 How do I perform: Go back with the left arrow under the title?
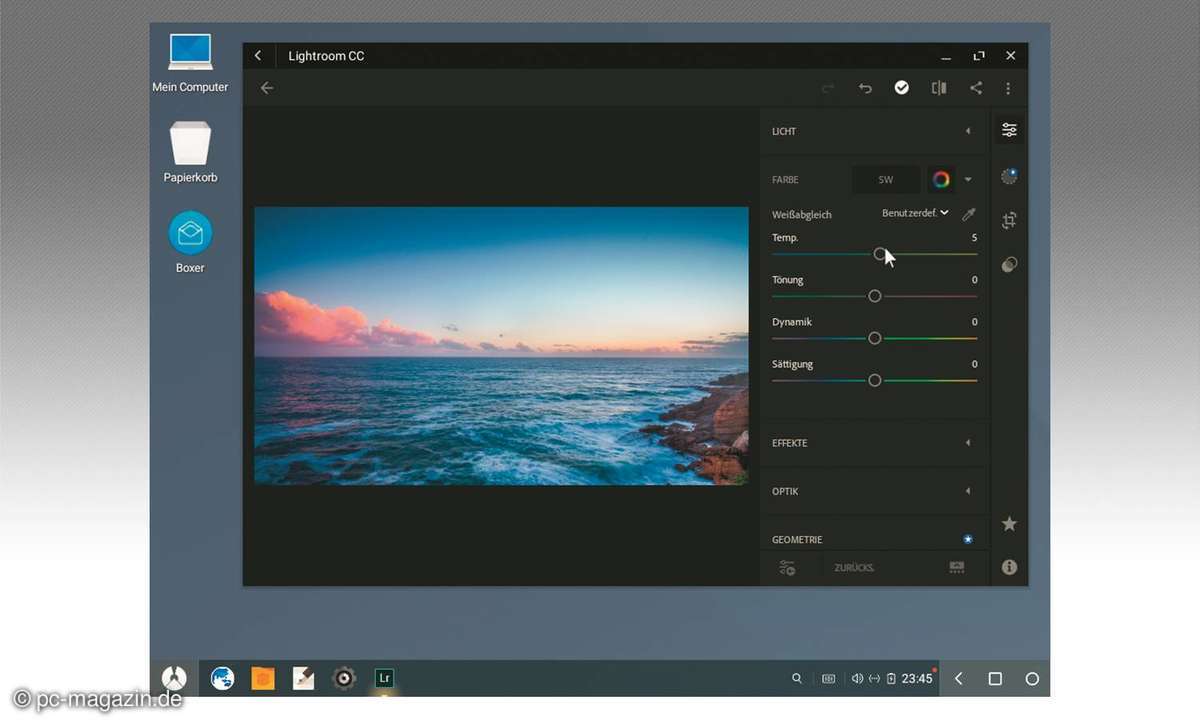coord(267,88)
